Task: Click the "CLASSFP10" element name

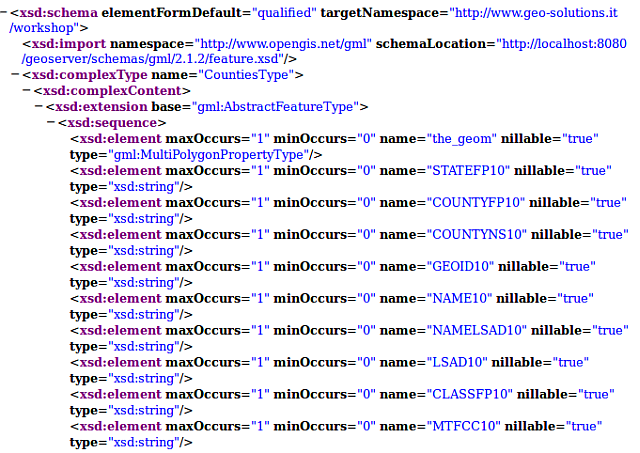Action: click(x=470, y=394)
